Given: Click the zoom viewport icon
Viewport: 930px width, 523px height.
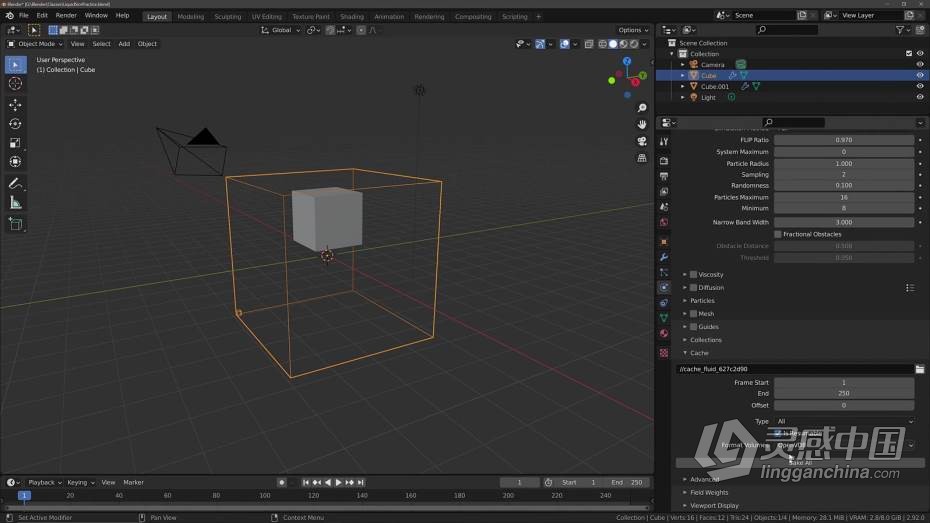Looking at the screenshot, I should tap(642, 108).
